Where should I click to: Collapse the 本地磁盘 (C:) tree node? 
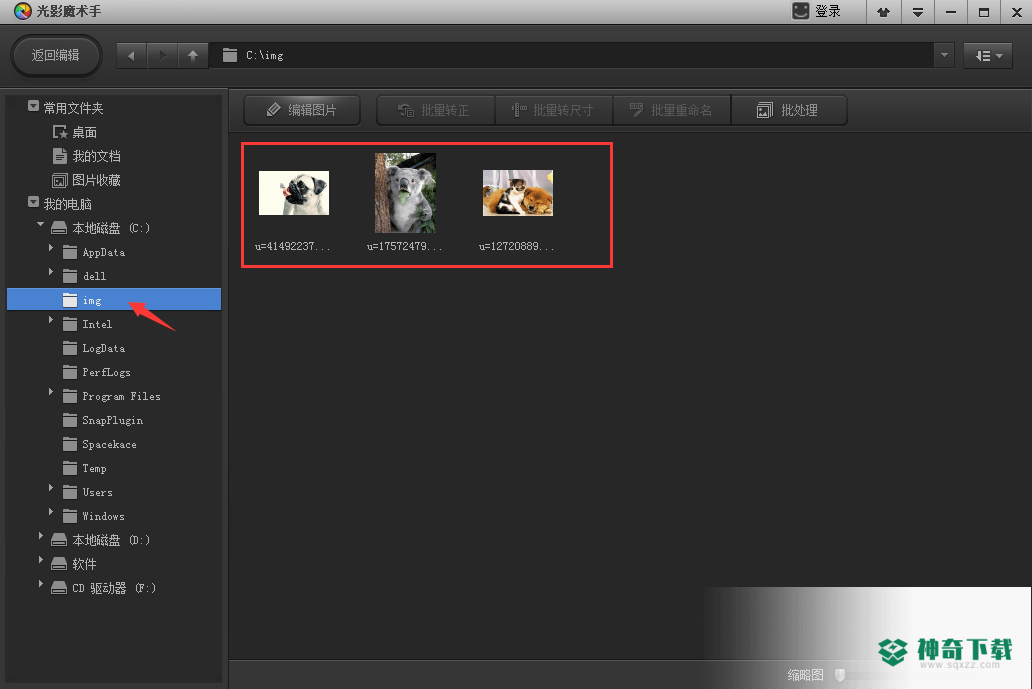[x=41, y=225]
